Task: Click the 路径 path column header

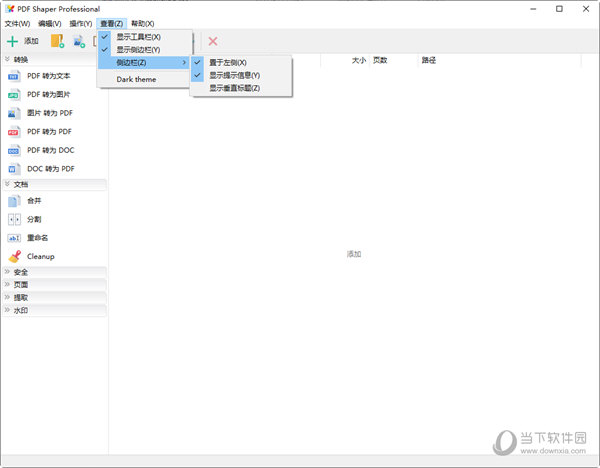Action: pyautogui.click(x=429, y=60)
